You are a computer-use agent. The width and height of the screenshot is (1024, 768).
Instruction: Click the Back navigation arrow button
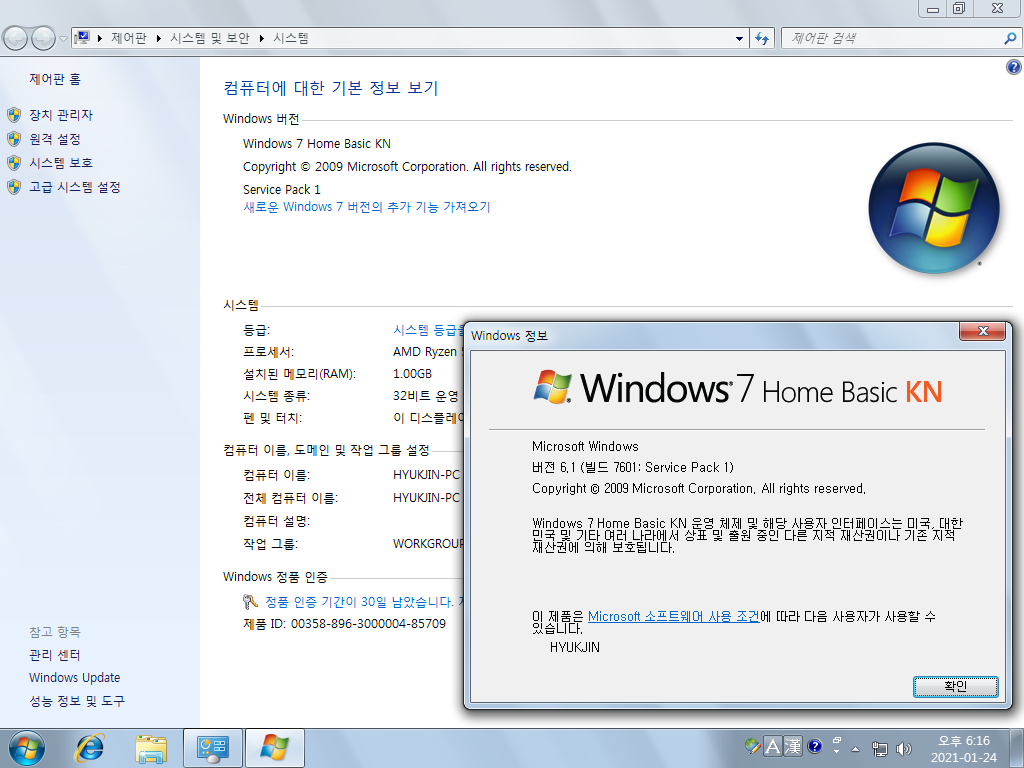pos(16,39)
